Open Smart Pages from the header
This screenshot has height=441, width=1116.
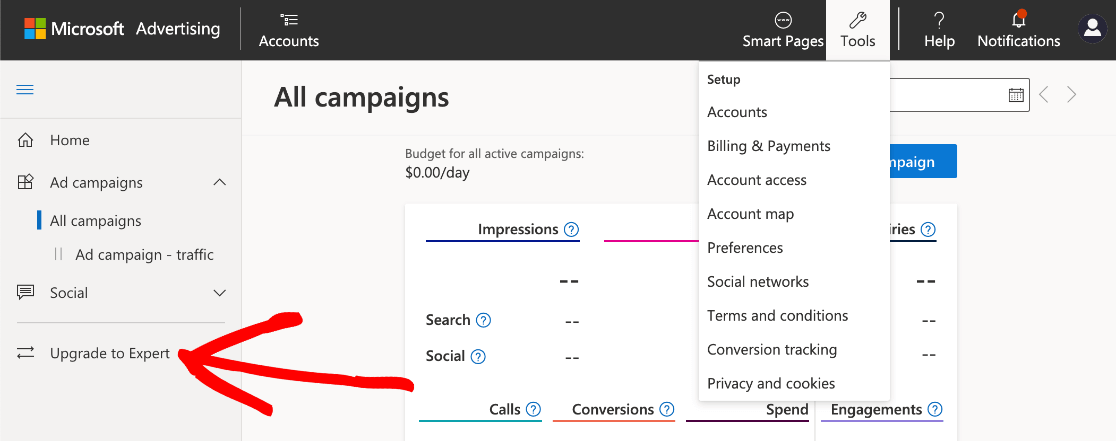[783, 20]
